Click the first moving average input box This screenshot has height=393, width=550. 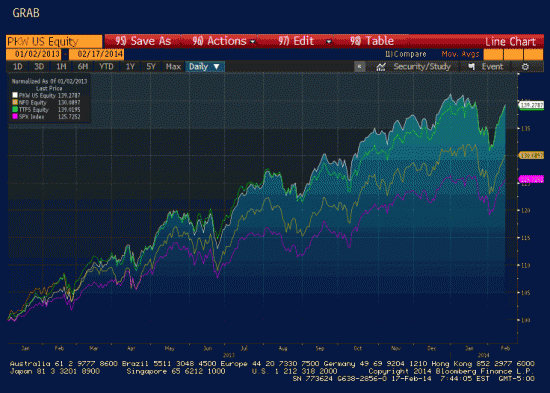(x=493, y=54)
